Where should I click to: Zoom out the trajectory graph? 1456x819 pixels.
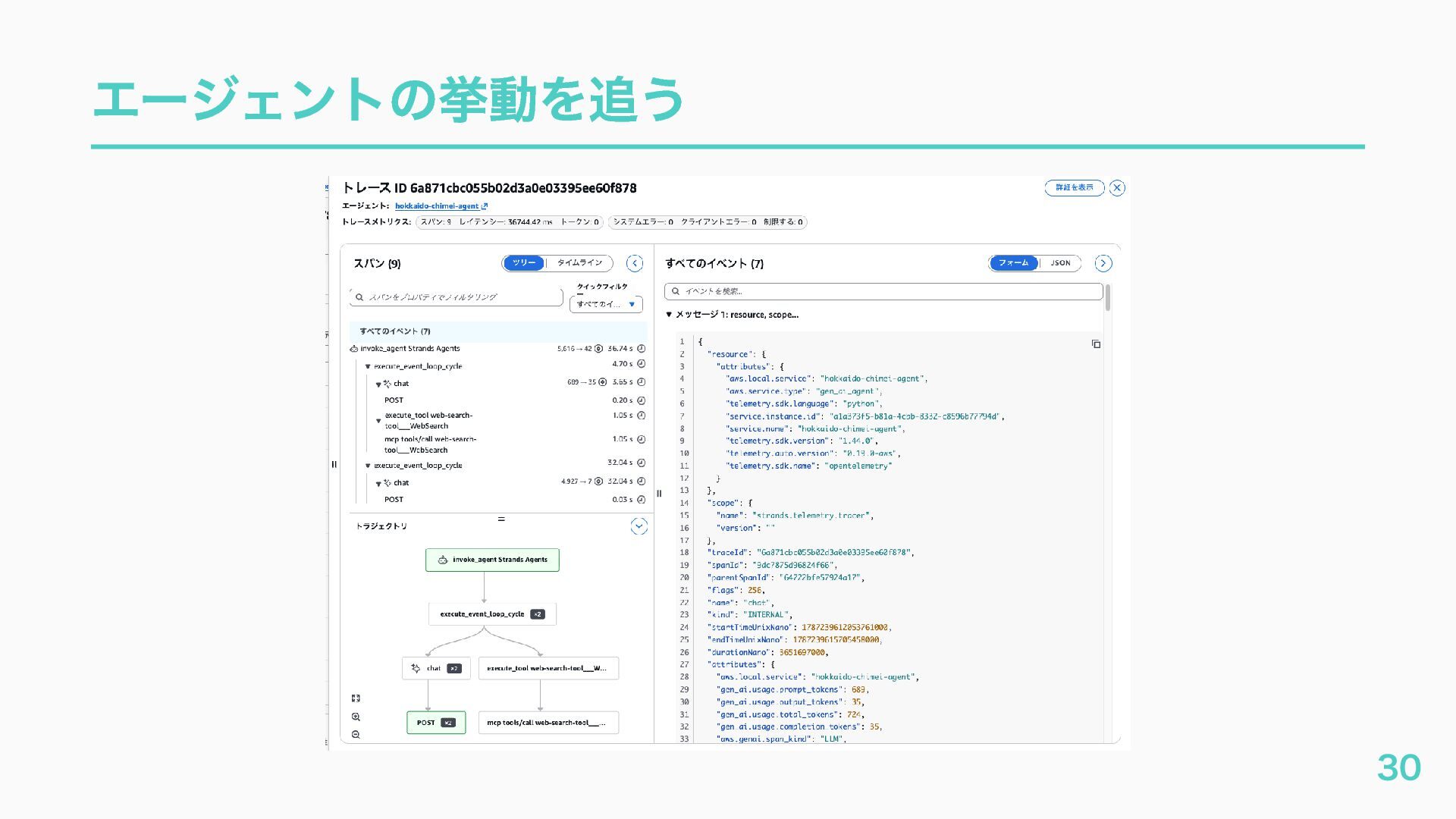click(356, 735)
